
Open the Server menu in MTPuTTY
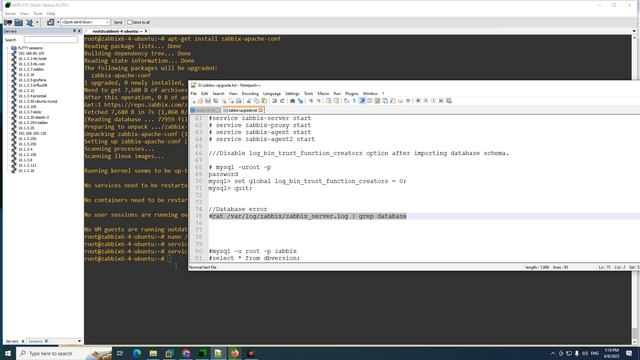pyautogui.click(x=10, y=13)
